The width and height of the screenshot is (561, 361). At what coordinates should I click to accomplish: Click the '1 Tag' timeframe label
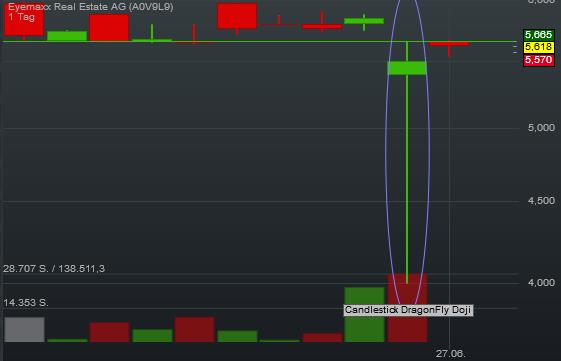pos(21,17)
